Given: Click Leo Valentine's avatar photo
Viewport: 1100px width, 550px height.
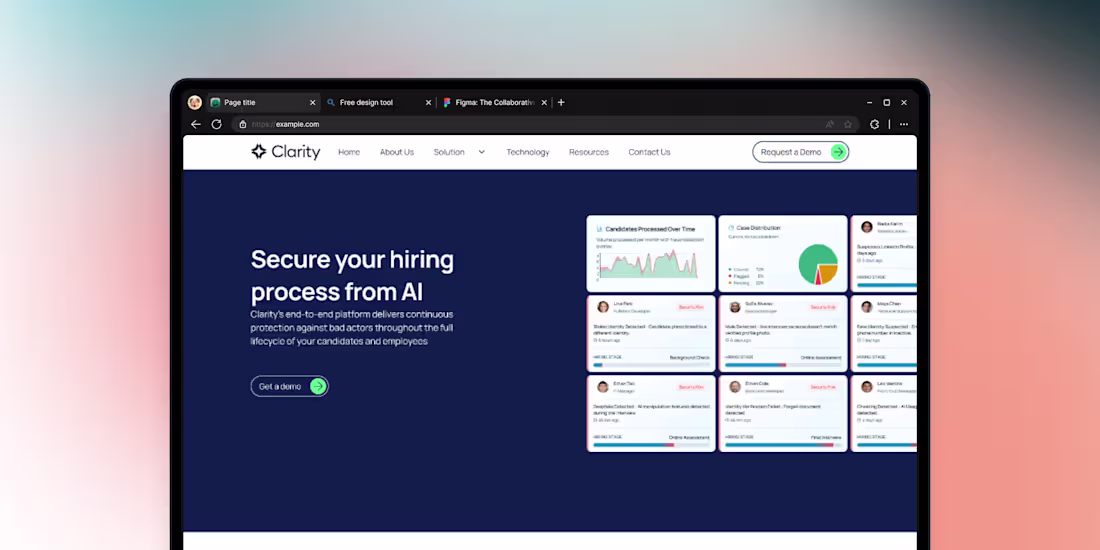Looking at the screenshot, I should coord(866,387).
